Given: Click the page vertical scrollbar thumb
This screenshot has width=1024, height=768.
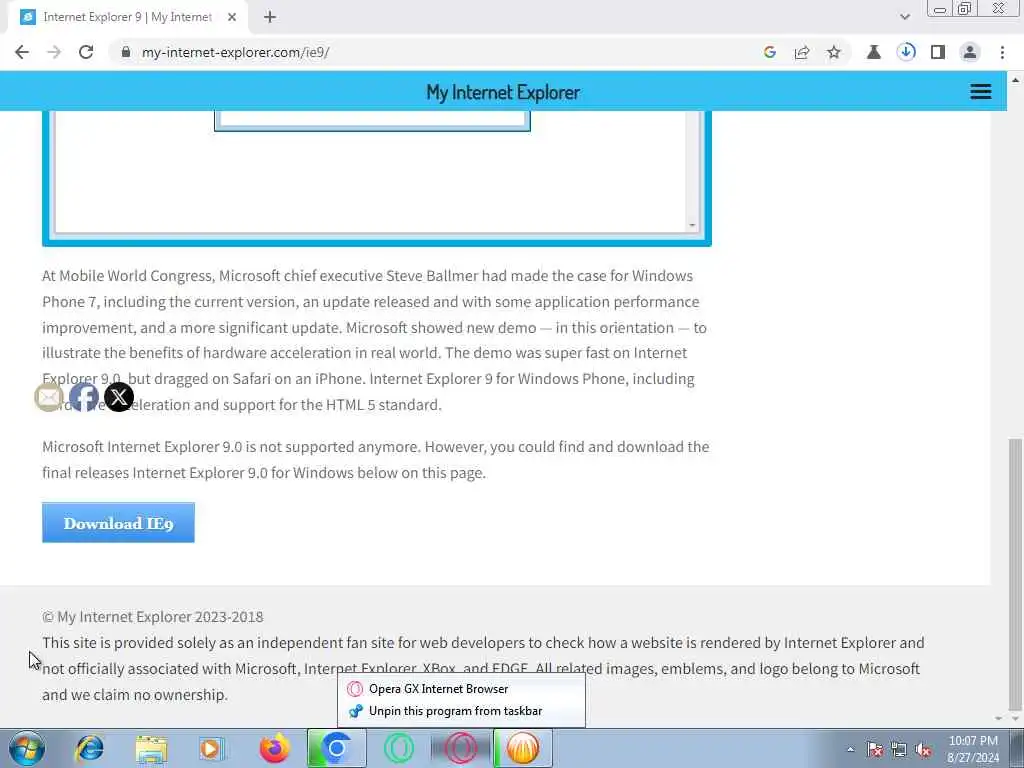Looking at the screenshot, I should point(1014,575).
